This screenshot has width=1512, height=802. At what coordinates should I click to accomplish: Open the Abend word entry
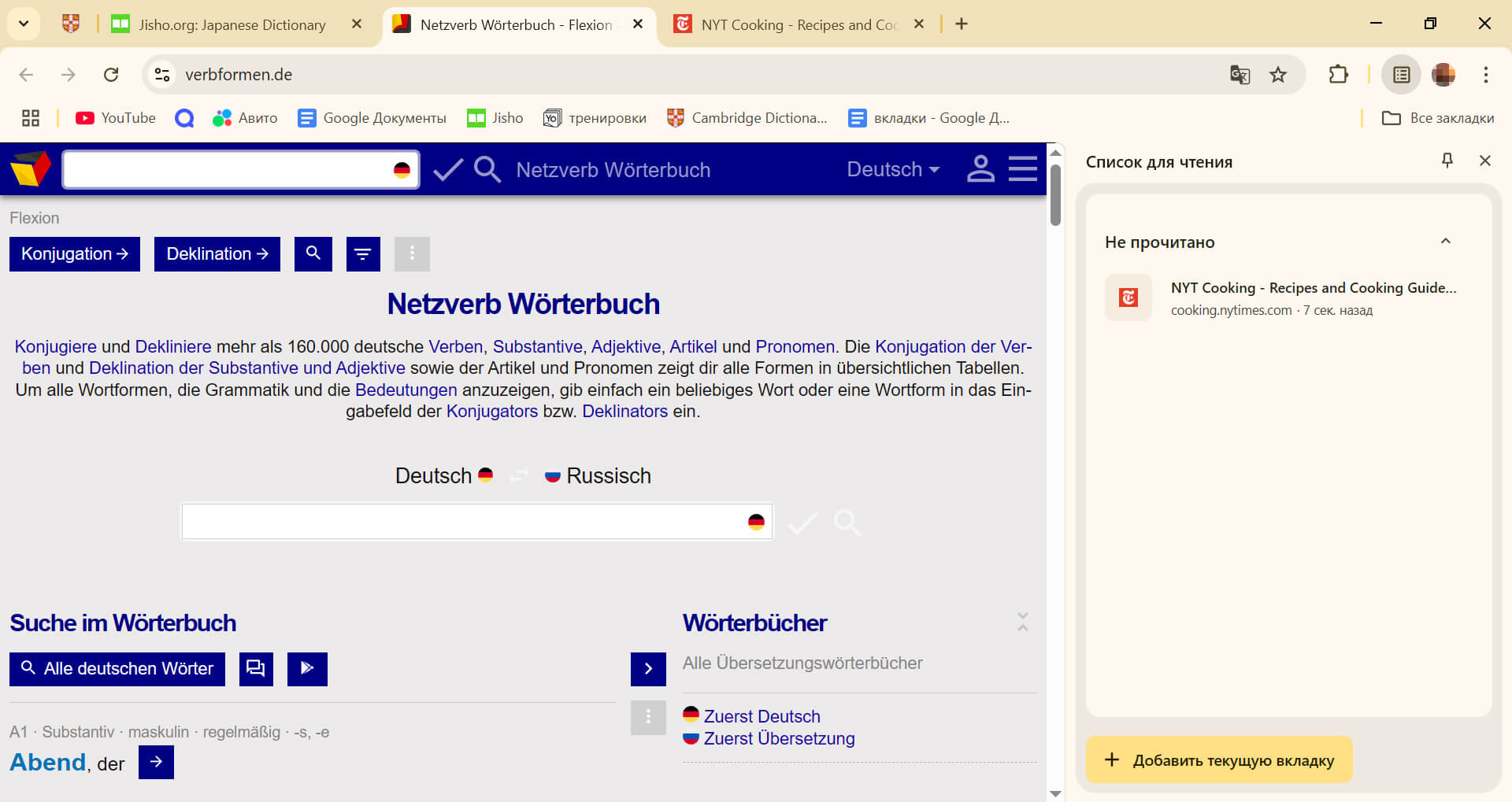click(47, 763)
